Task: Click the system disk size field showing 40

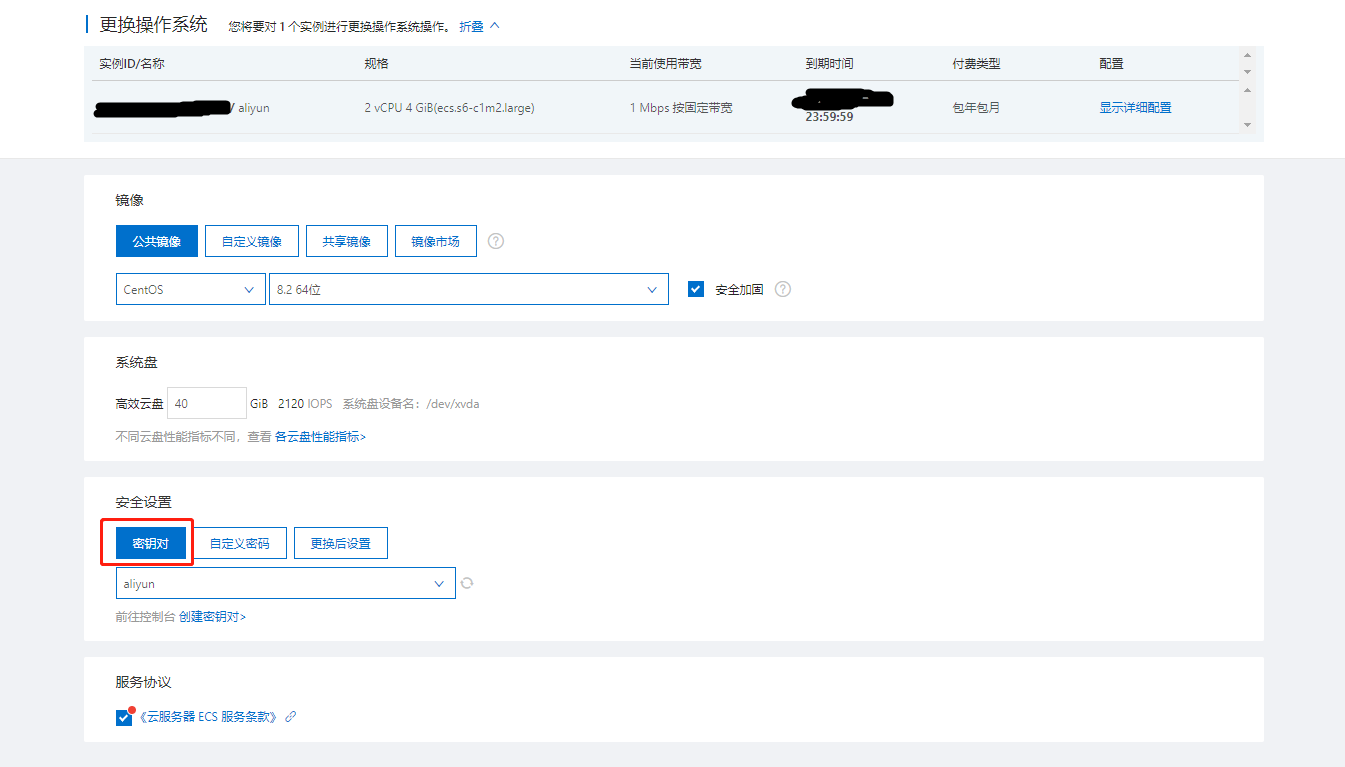Action: (x=207, y=403)
